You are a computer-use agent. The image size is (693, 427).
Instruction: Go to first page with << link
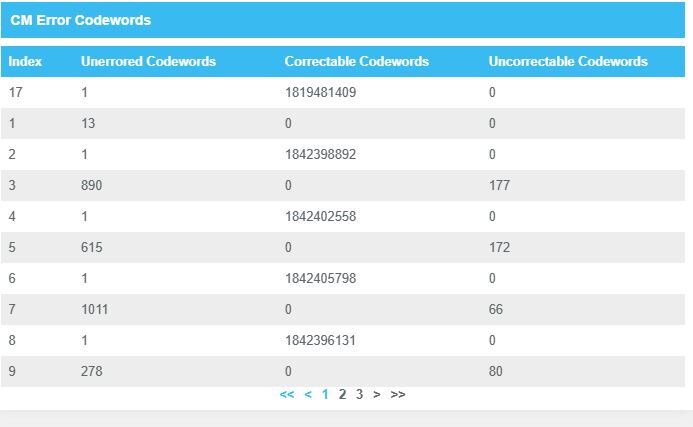pos(287,394)
